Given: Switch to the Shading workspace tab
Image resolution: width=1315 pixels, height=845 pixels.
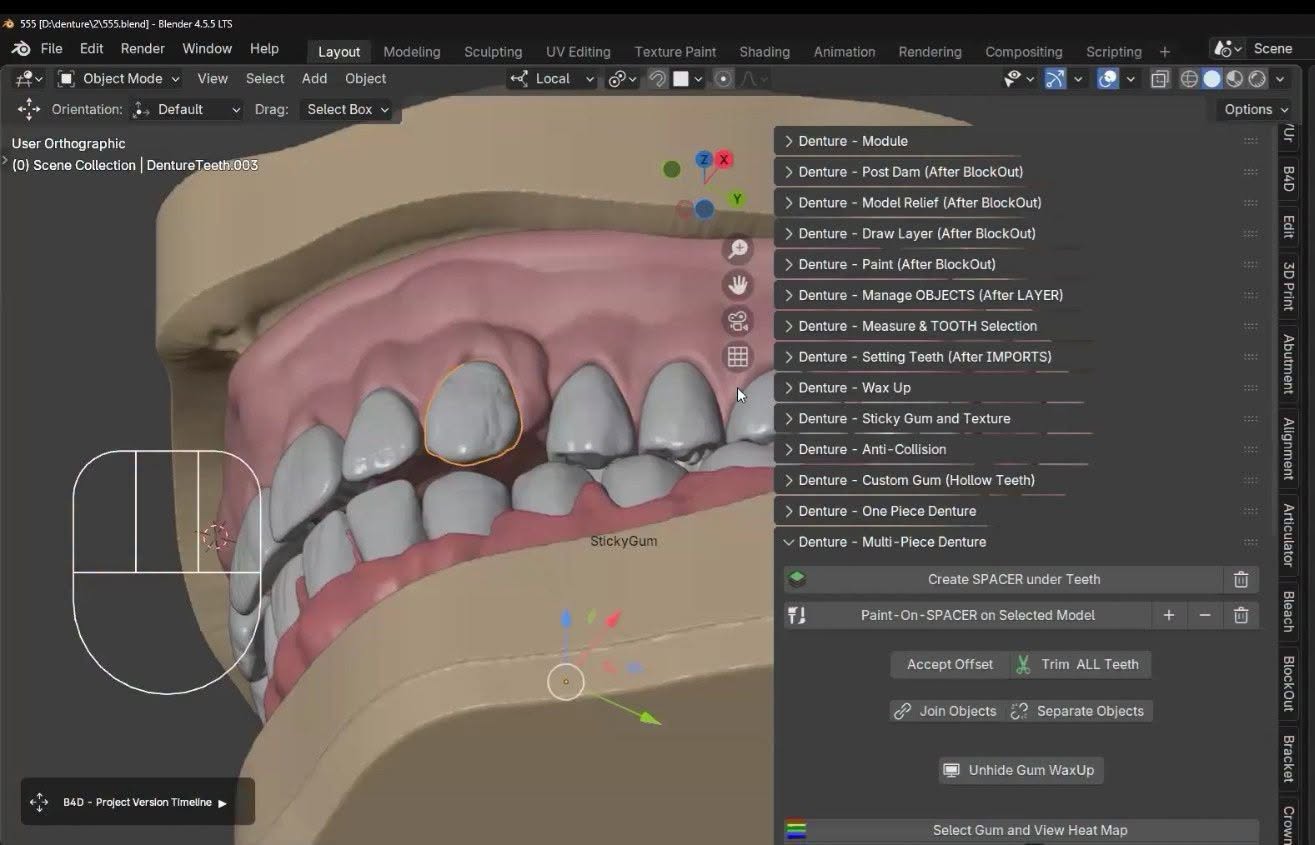Looking at the screenshot, I should pos(764,51).
